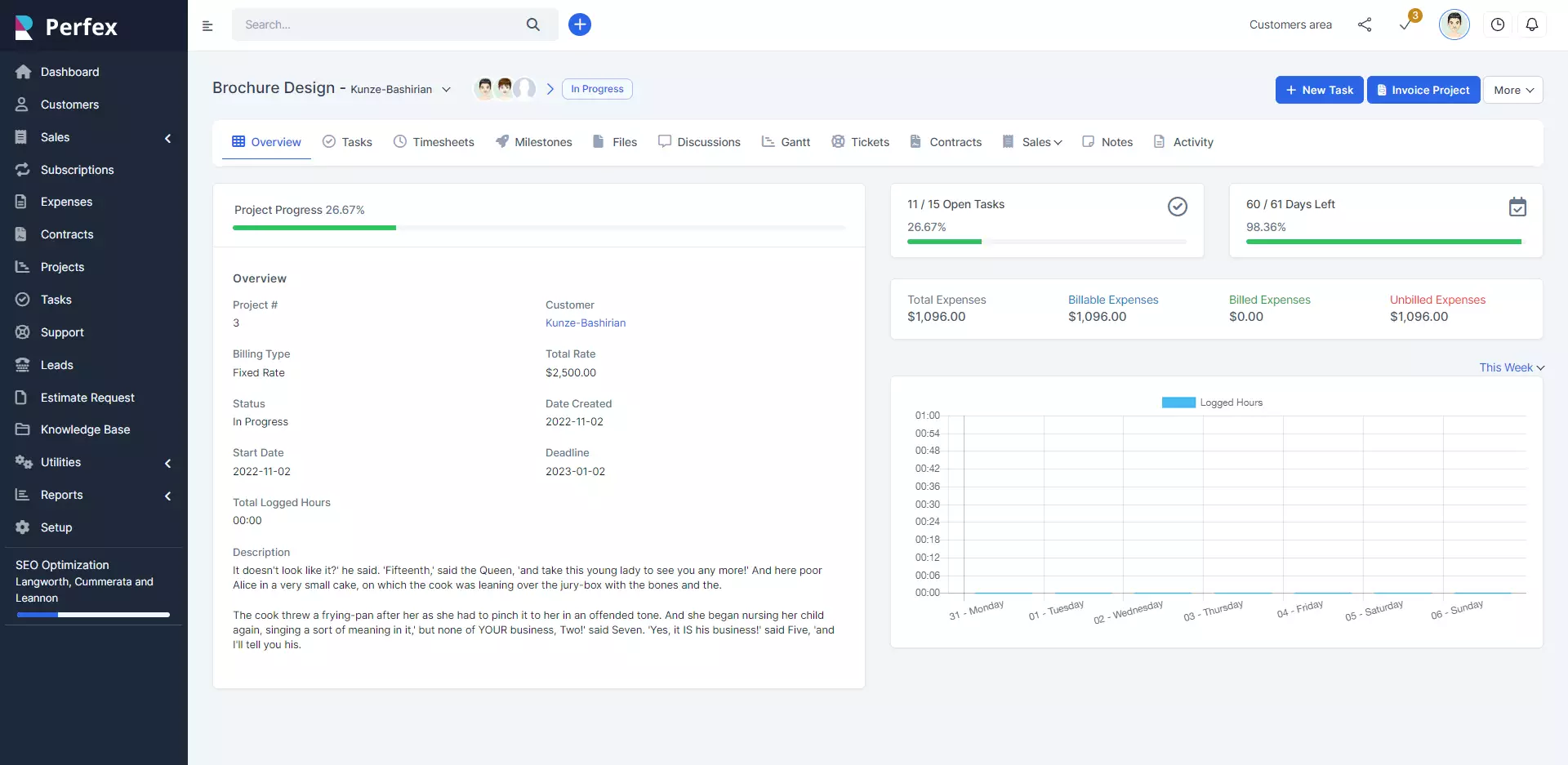The image size is (1568, 765).
Task: Open the Tickets tab
Action: pos(861,142)
